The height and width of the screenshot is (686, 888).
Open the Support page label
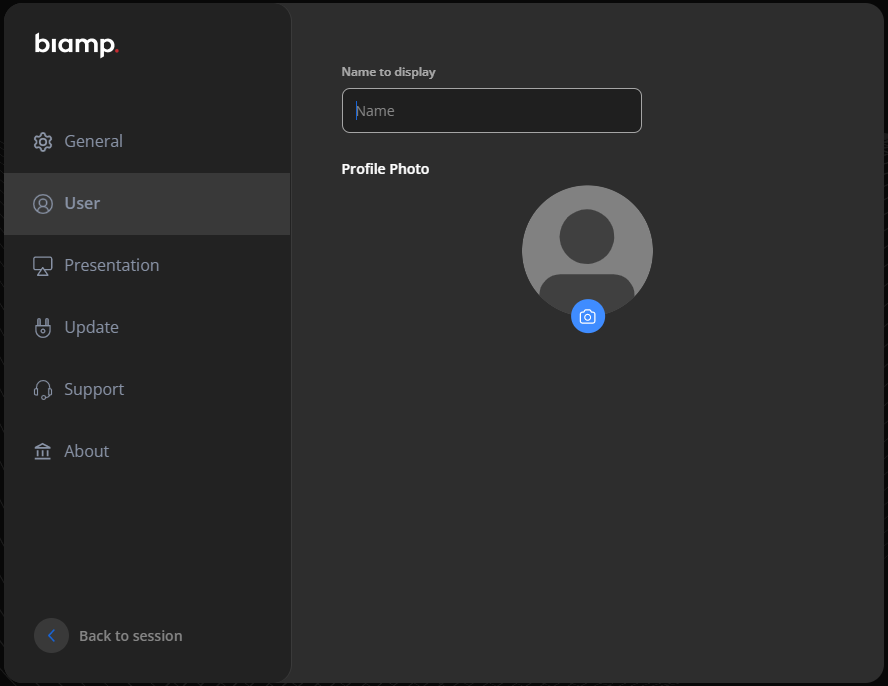click(x=94, y=390)
